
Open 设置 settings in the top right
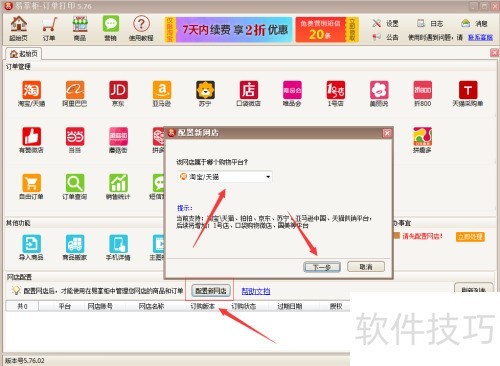tap(386, 23)
